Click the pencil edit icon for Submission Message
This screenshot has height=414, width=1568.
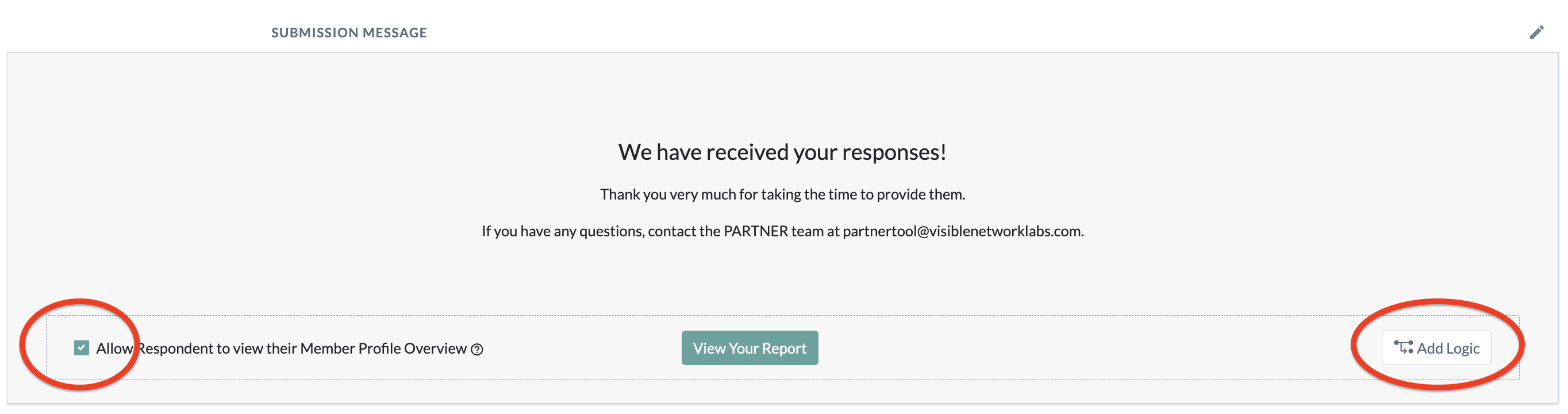pyautogui.click(x=1536, y=32)
